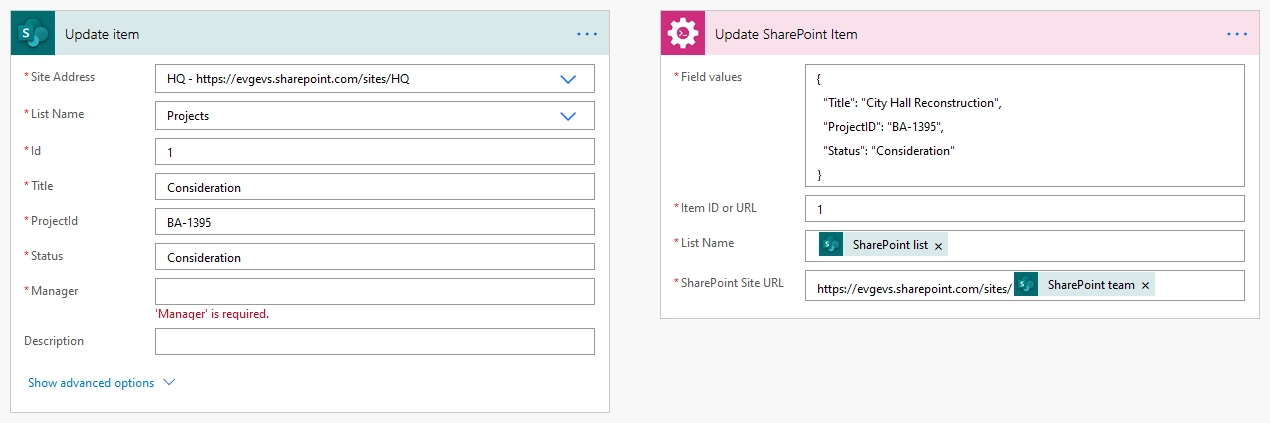Click the Item ID or URL field
The width and height of the screenshot is (1270, 423).
pos(1025,208)
